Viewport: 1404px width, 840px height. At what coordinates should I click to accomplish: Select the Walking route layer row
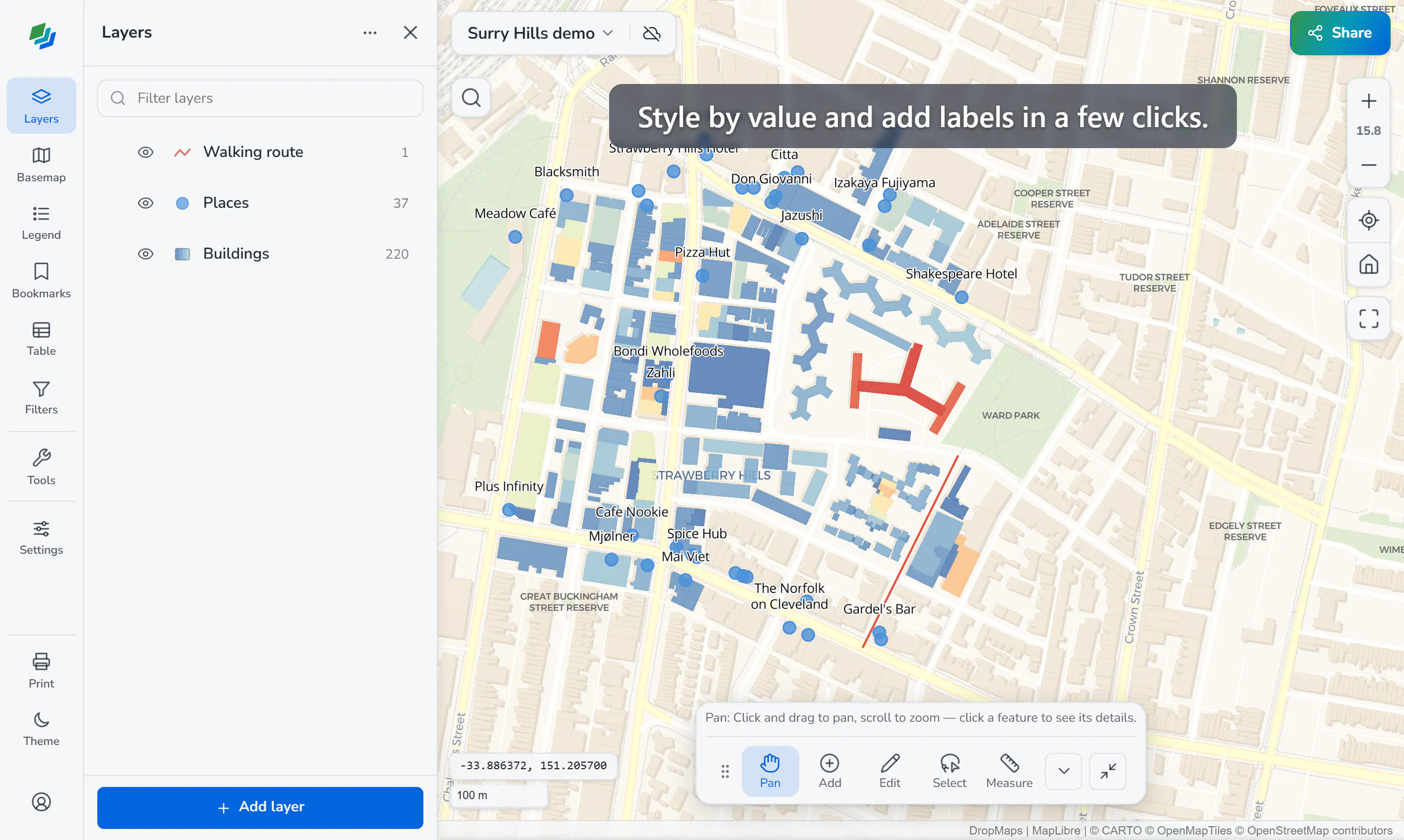point(260,153)
